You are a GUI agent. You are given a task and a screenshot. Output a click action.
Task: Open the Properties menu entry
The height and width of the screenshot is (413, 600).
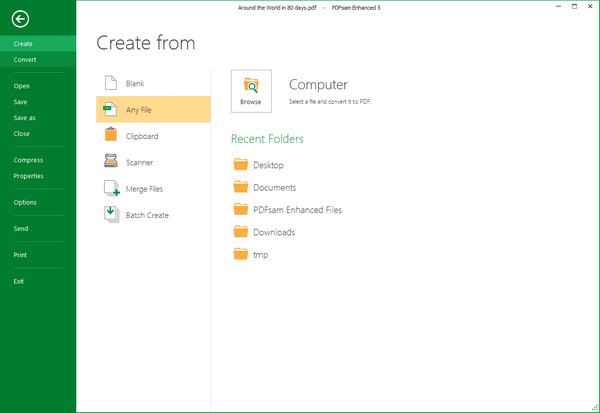click(29, 176)
